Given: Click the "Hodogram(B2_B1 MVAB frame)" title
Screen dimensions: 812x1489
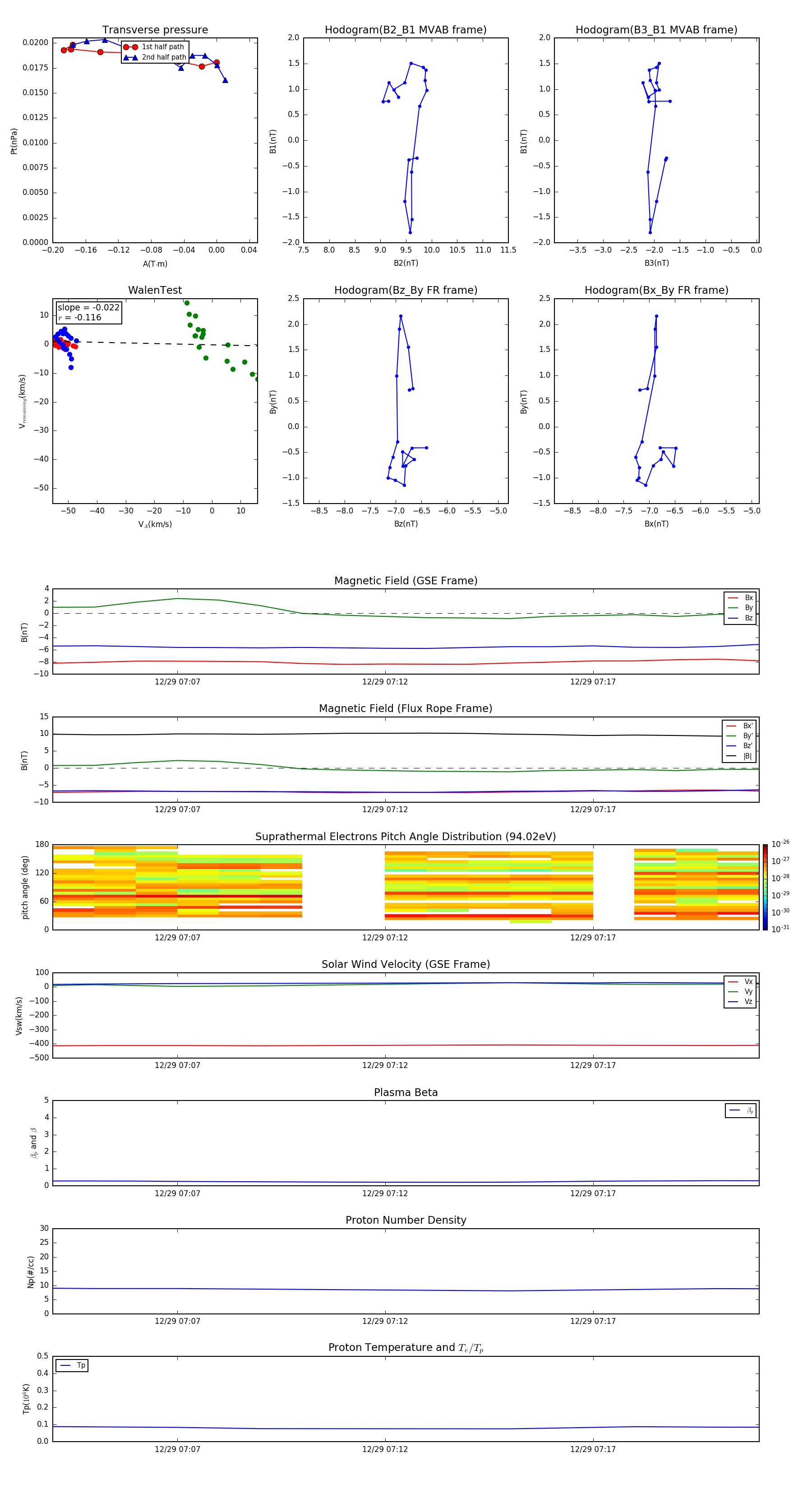Looking at the screenshot, I should [406, 30].
